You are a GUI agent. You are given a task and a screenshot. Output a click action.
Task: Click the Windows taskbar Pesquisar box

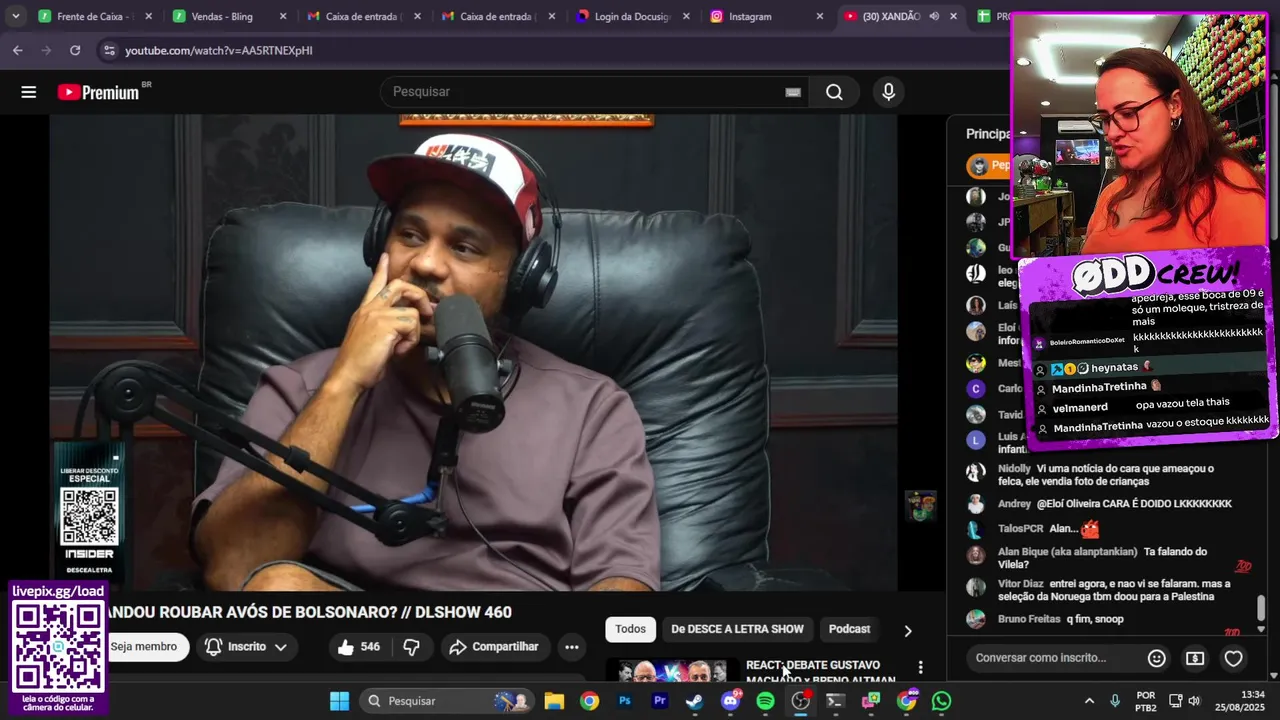447,701
